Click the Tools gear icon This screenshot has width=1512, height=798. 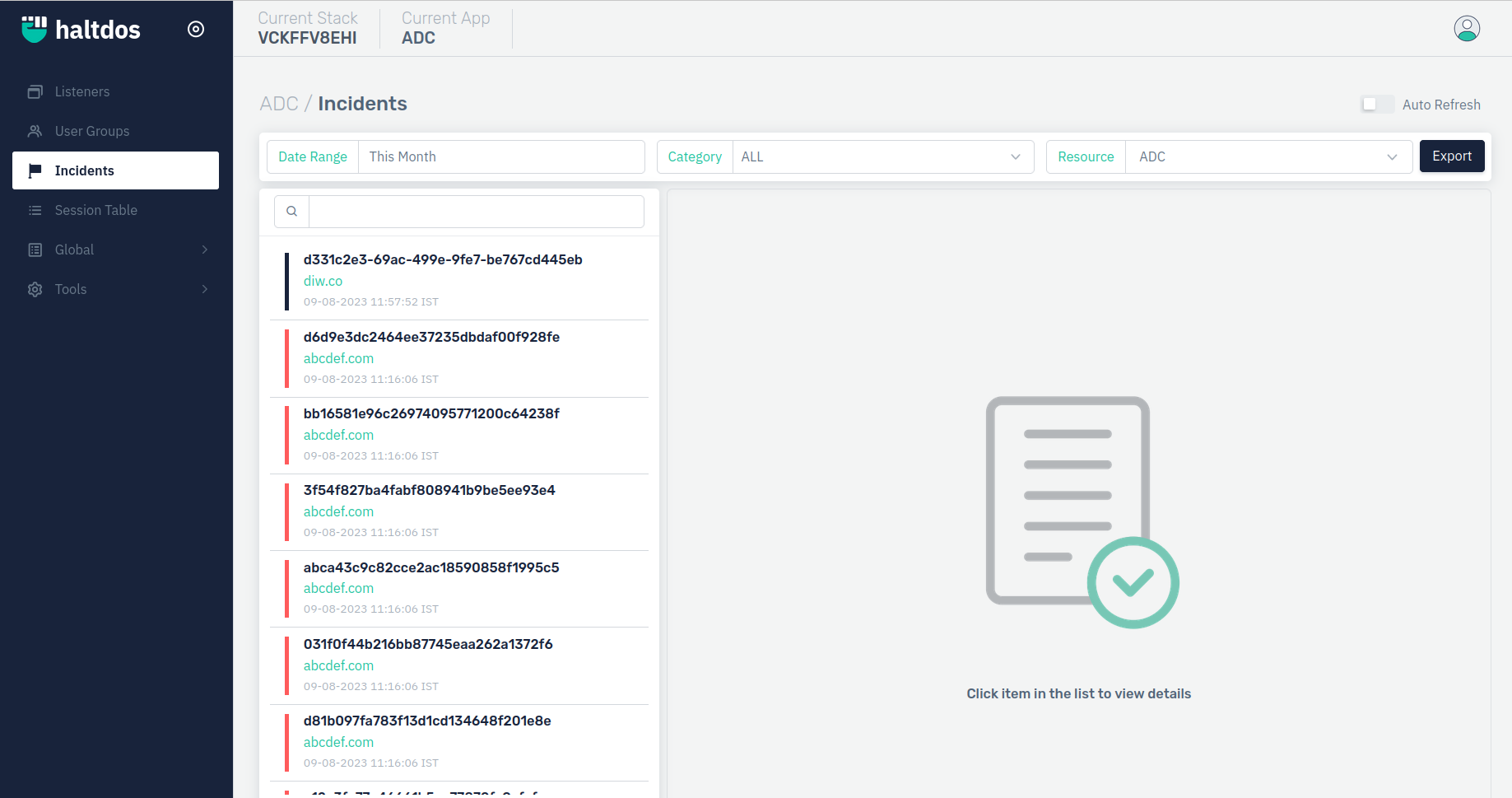[x=35, y=289]
